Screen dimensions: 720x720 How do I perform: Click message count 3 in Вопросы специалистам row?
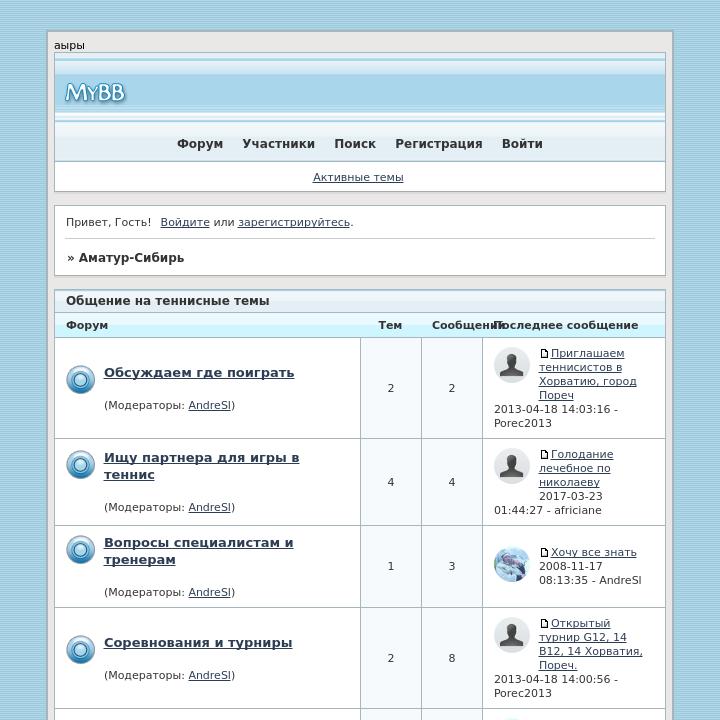(452, 566)
